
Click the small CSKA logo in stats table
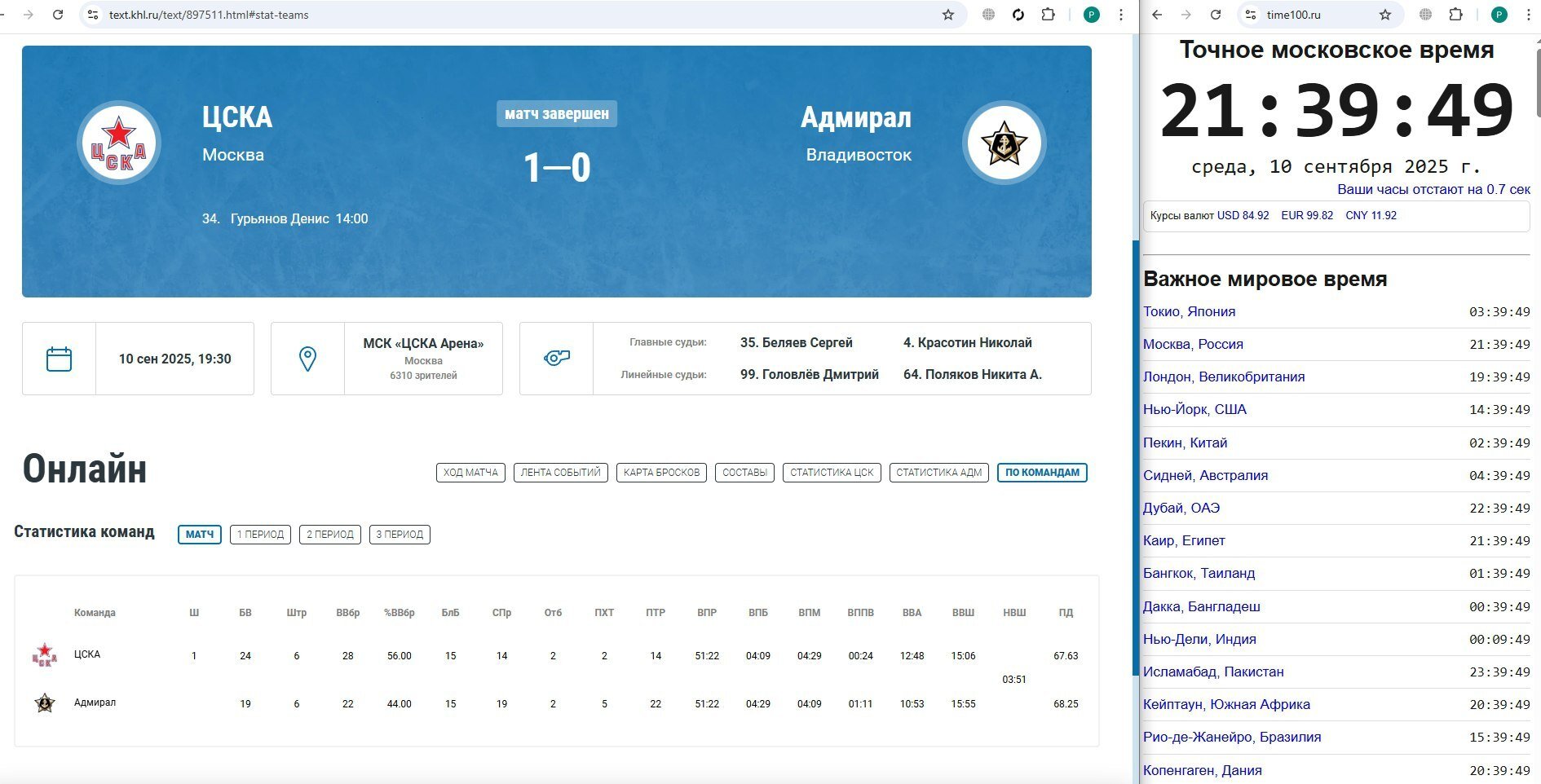(44, 655)
